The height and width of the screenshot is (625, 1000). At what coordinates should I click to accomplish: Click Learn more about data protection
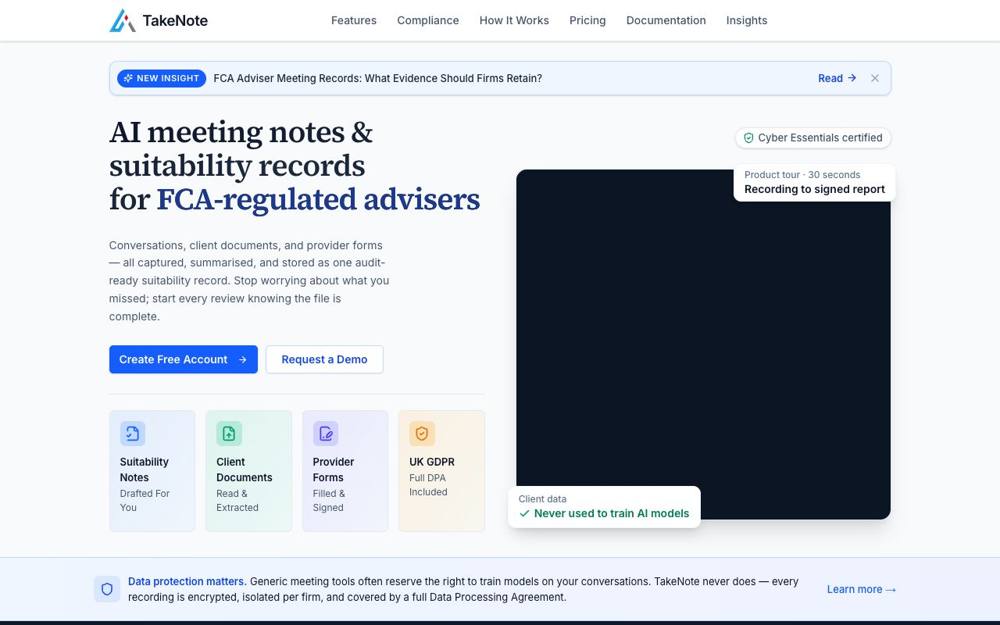(x=861, y=589)
